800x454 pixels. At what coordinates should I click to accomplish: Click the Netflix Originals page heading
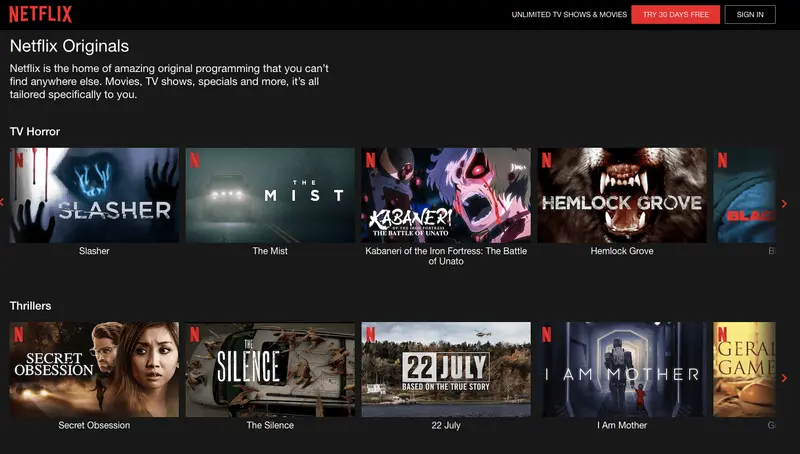69,46
